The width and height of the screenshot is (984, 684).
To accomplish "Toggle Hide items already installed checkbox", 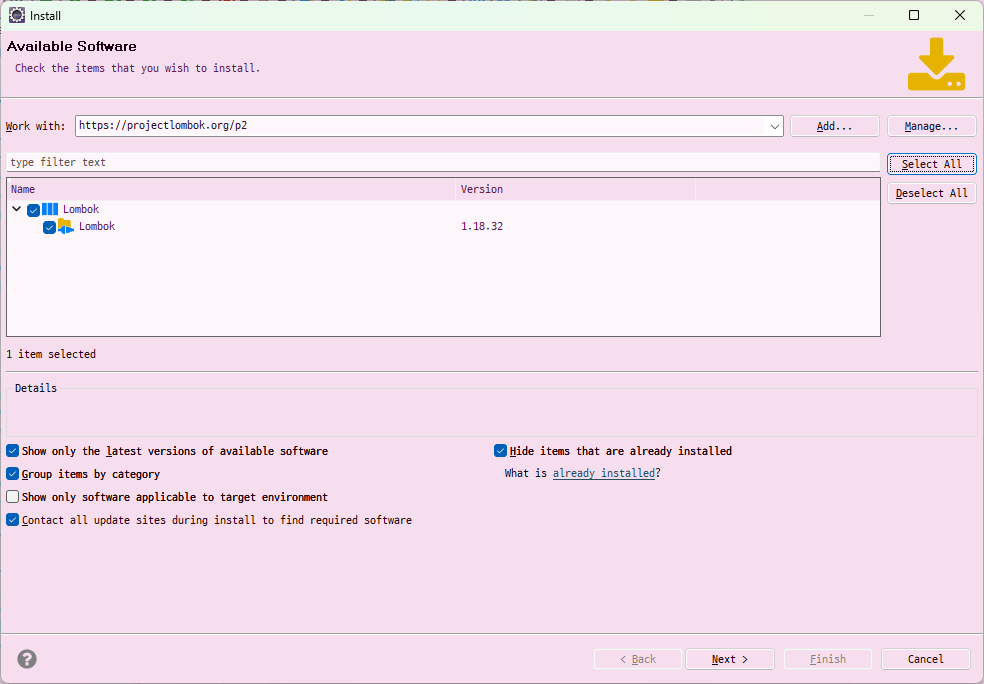I will tap(501, 451).
